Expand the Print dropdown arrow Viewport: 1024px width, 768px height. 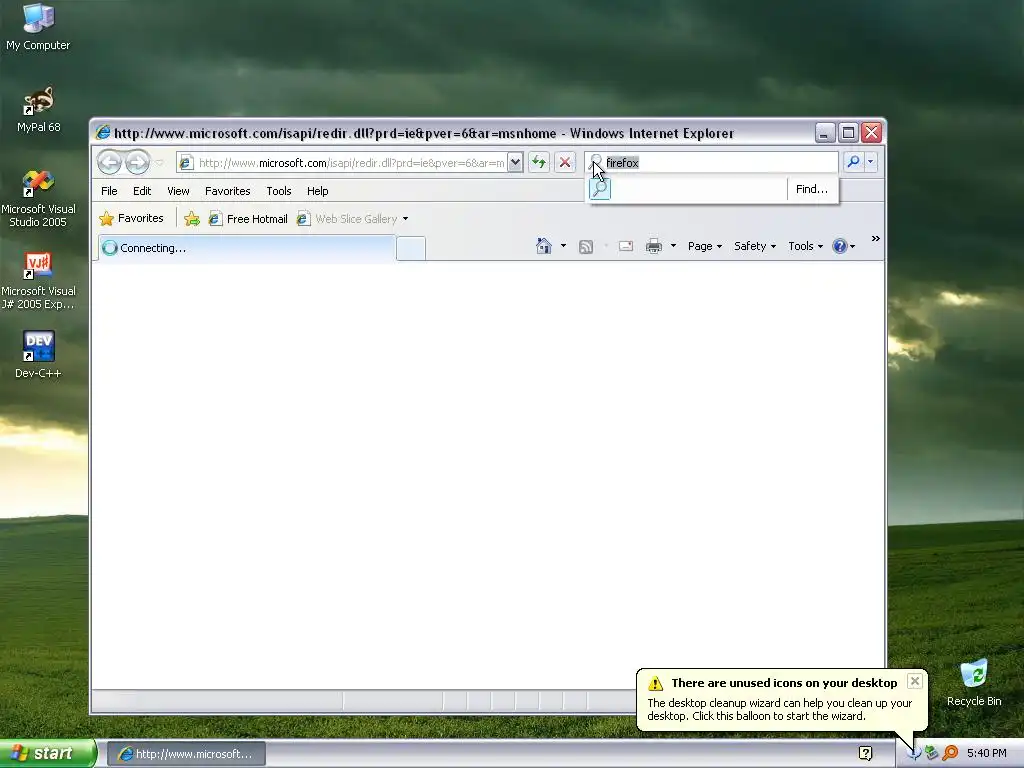point(673,246)
